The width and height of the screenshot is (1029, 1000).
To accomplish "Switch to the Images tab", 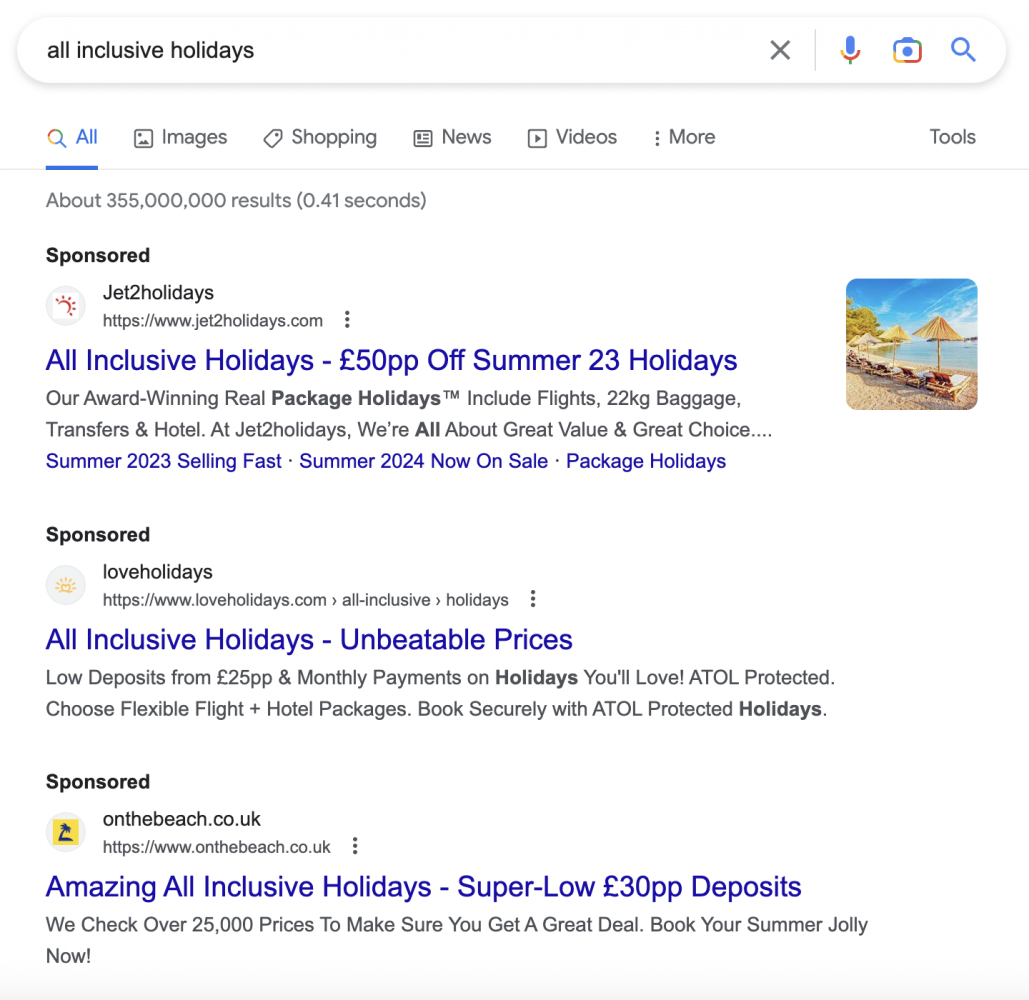I will click(181, 137).
